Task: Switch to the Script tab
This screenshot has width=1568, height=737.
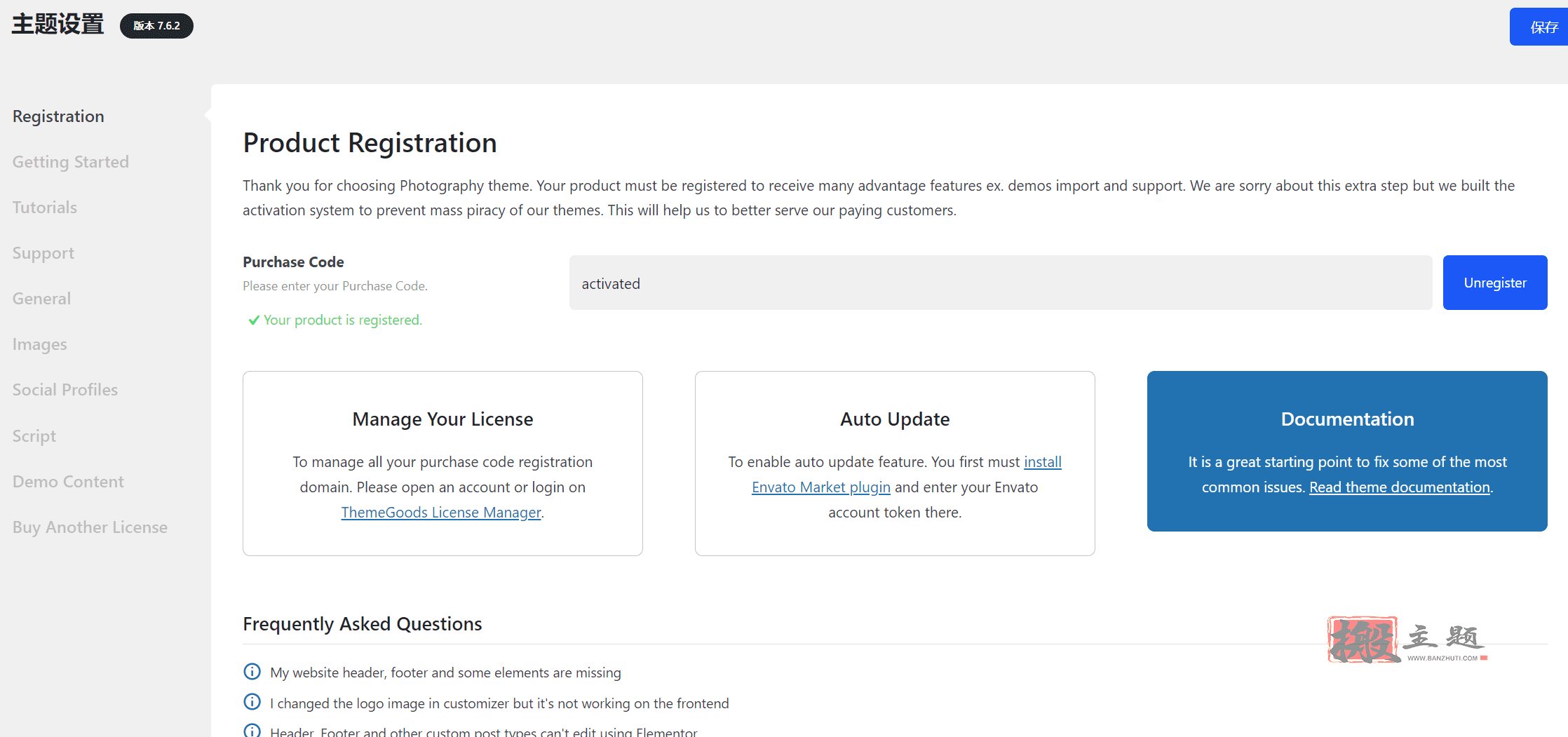Action: pyautogui.click(x=34, y=436)
